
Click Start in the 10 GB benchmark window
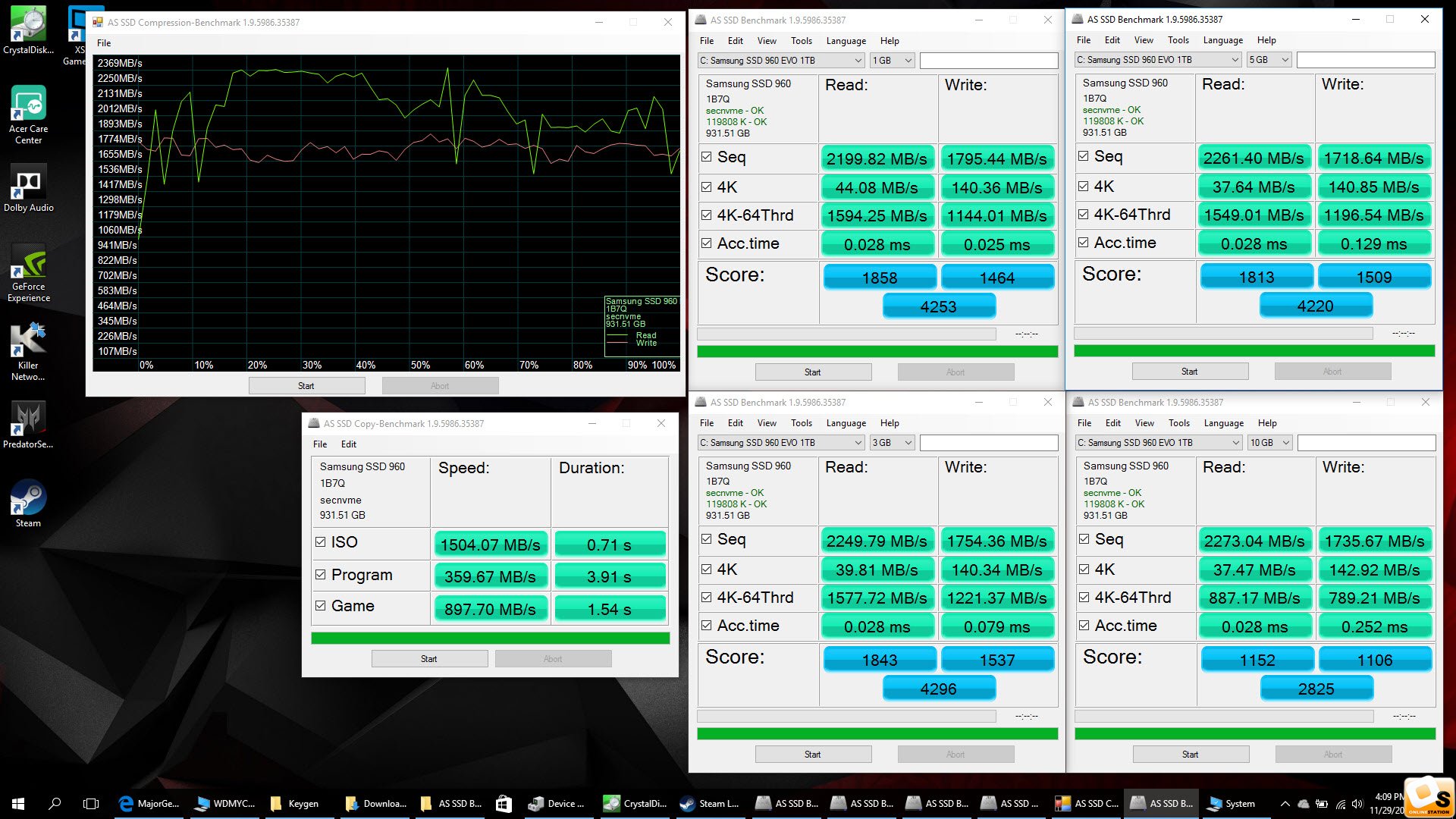1191,755
